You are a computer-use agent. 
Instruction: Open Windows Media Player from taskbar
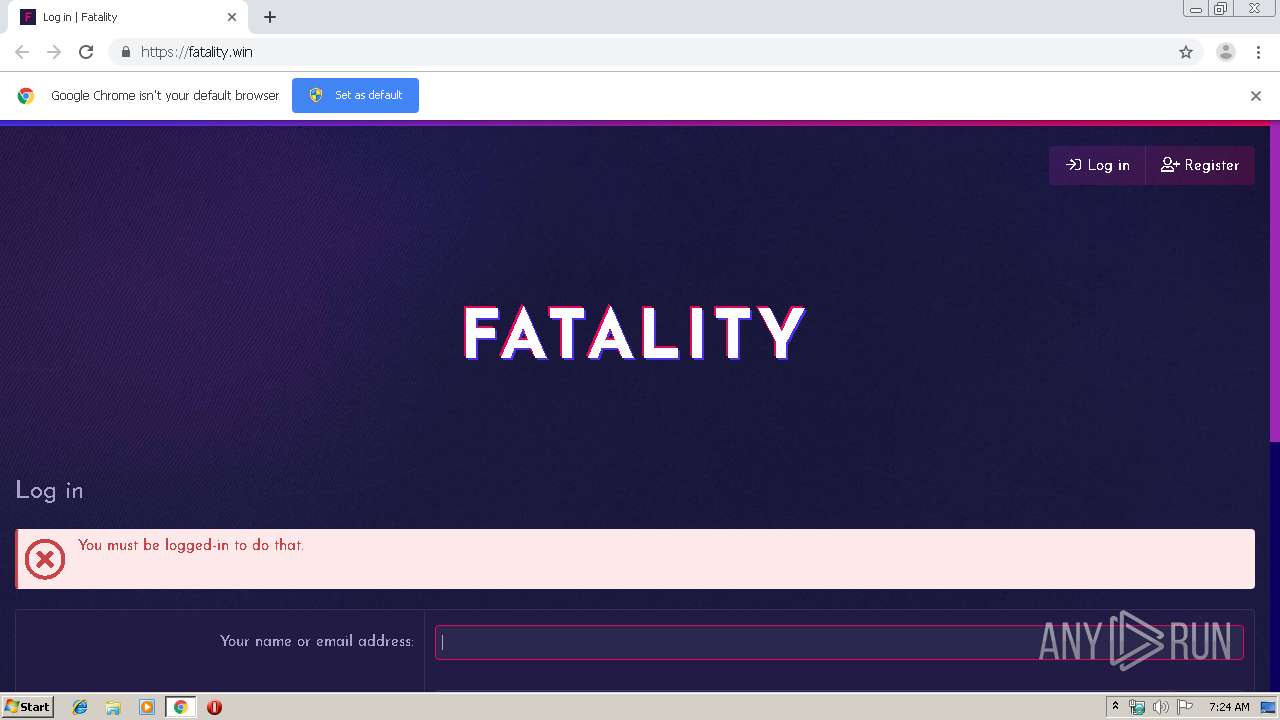(147, 707)
